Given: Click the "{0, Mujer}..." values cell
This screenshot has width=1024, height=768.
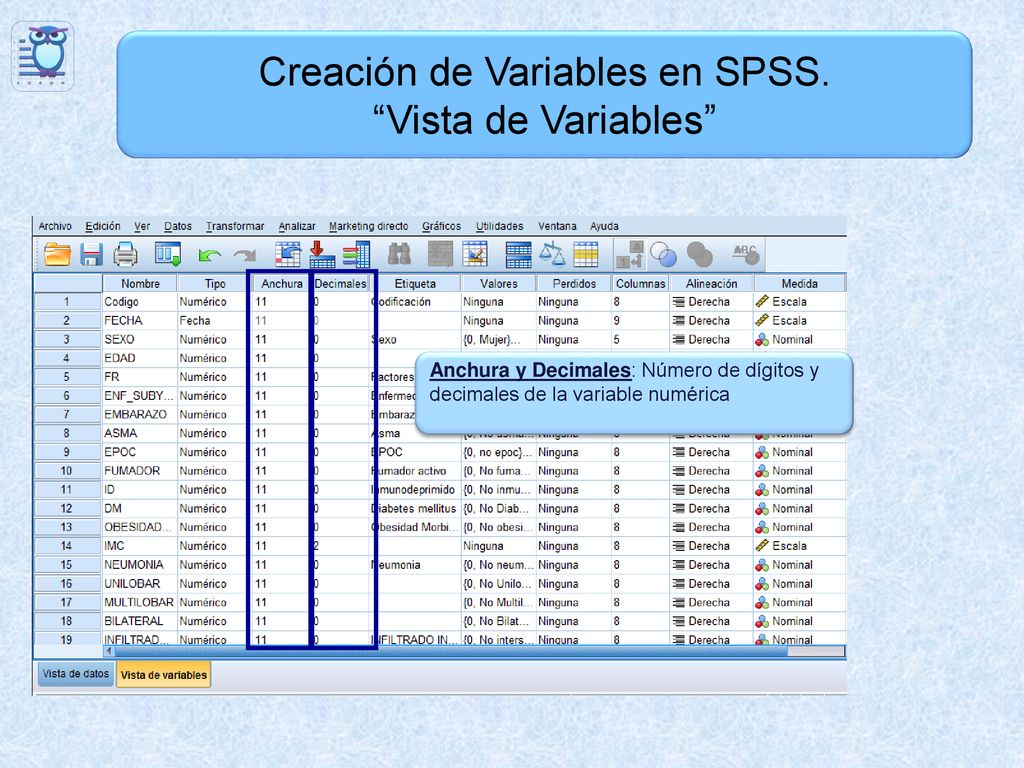Looking at the screenshot, I should point(498,340).
